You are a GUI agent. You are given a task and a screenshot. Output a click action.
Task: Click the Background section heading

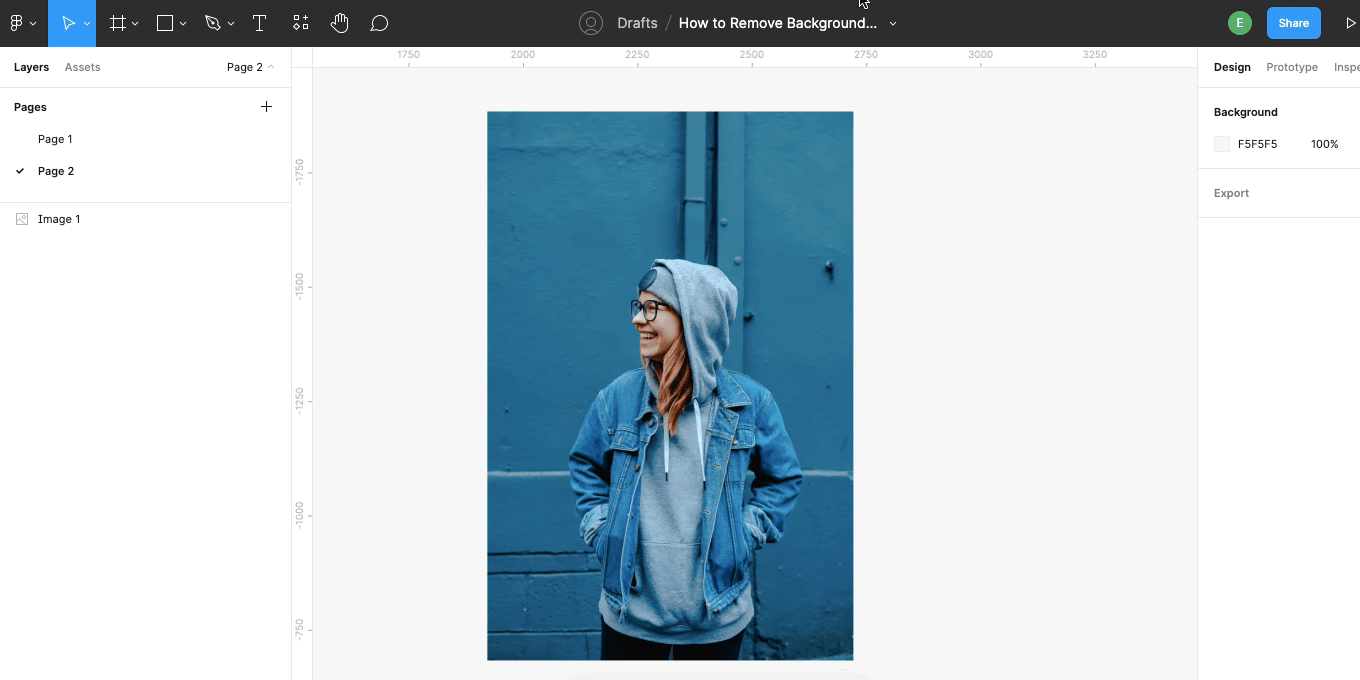1245,112
